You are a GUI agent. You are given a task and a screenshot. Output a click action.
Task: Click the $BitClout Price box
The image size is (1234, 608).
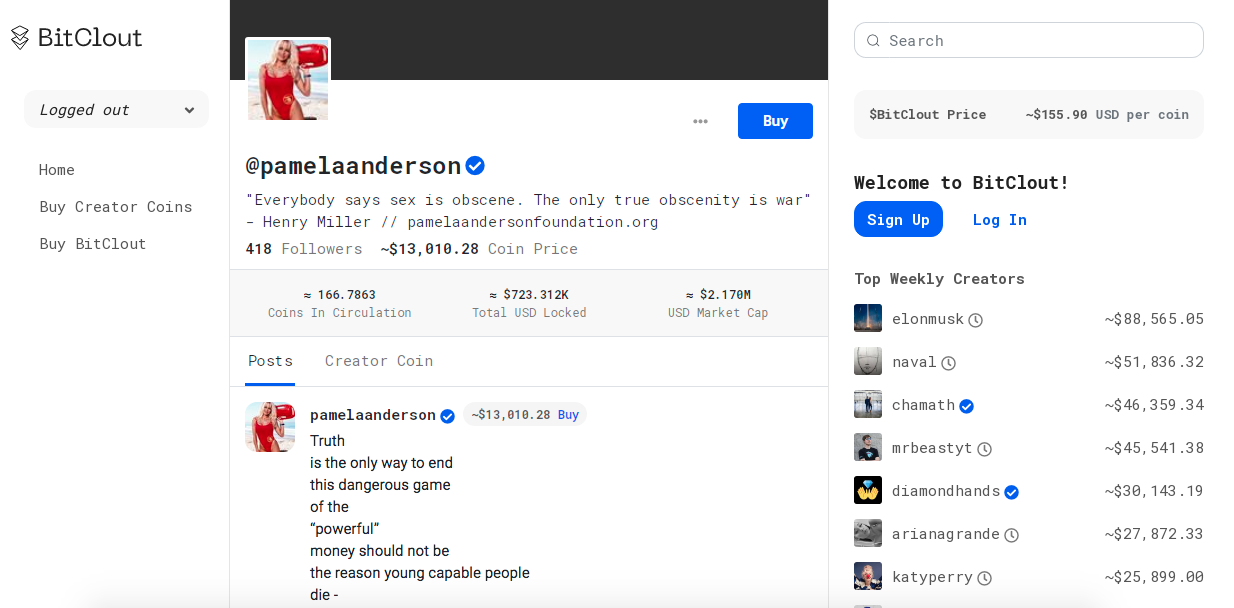point(1029,115)
